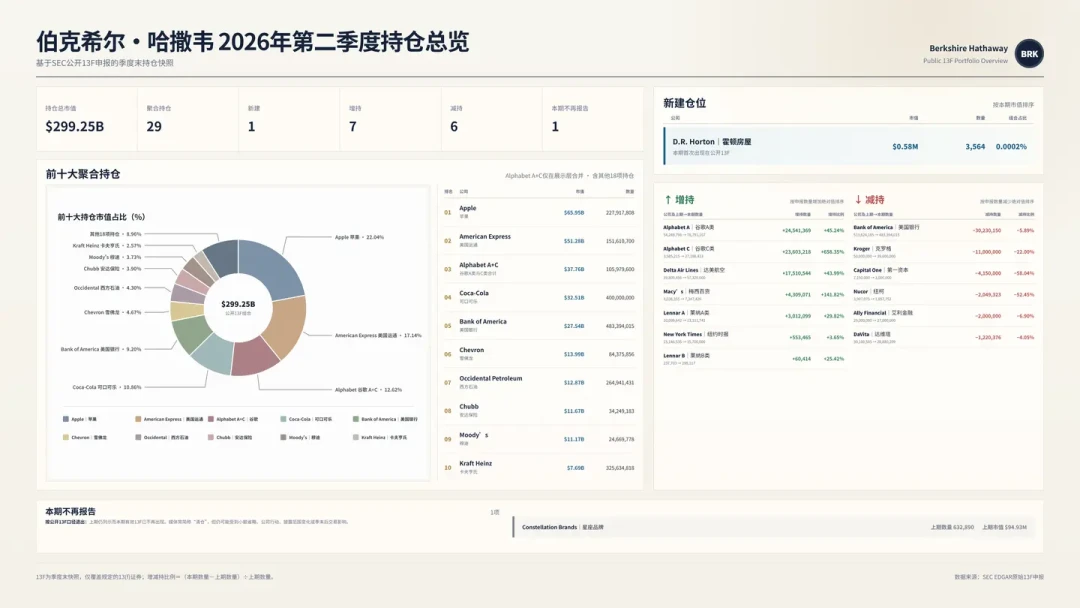
Task: Click the green up arrow beside 增持
Action: coord(667,200)
